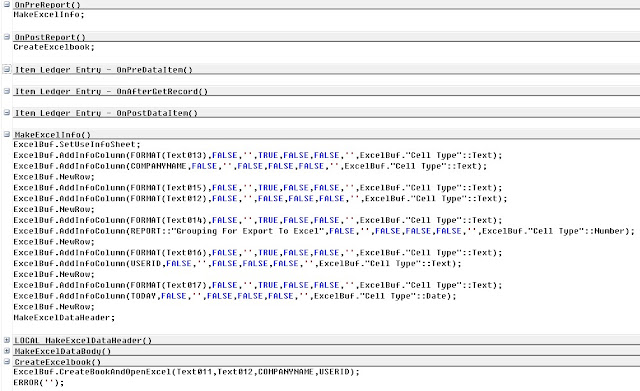Screen dimensions: 640x391
Task: Collapse the CreateExcelbook() function
Action: (x=7, y=361)
